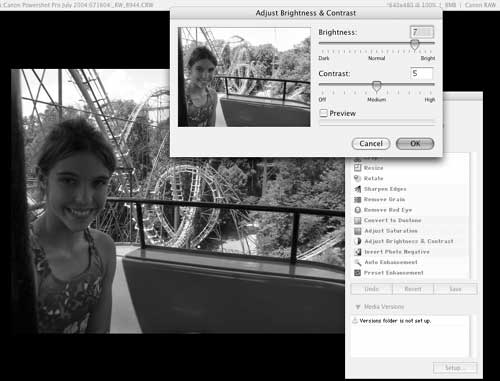Click the Brightness slider thumb
The image size is (500, 381).
414,44
